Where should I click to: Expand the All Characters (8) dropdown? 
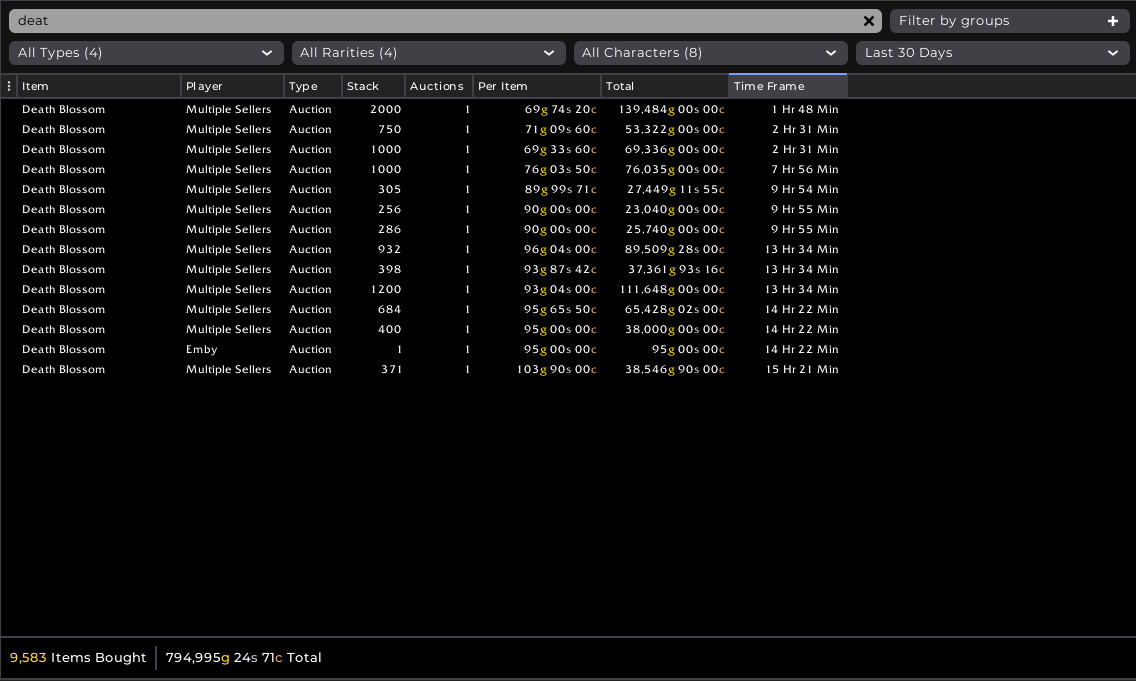point(710,53)
